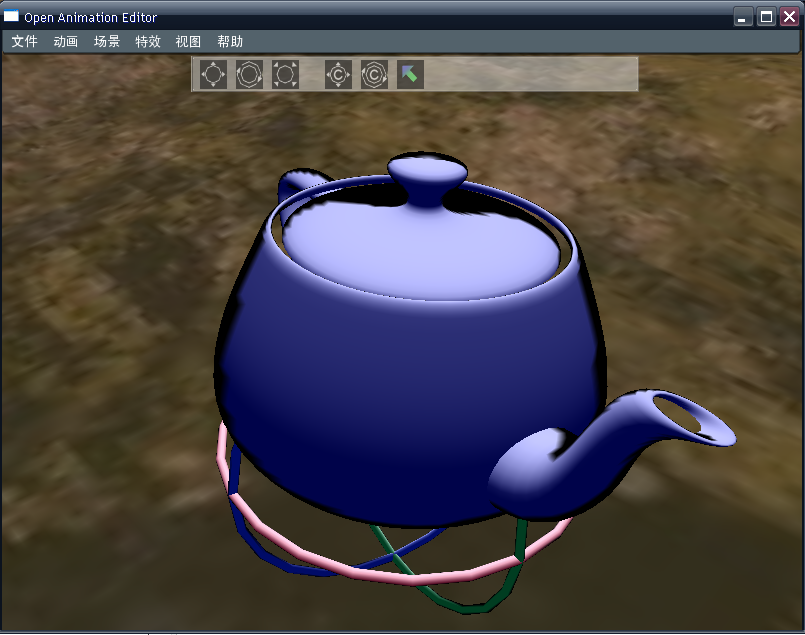Select the camera rotate tool icon
This screenshot has height=635, width=805.
tap(374, 74)
